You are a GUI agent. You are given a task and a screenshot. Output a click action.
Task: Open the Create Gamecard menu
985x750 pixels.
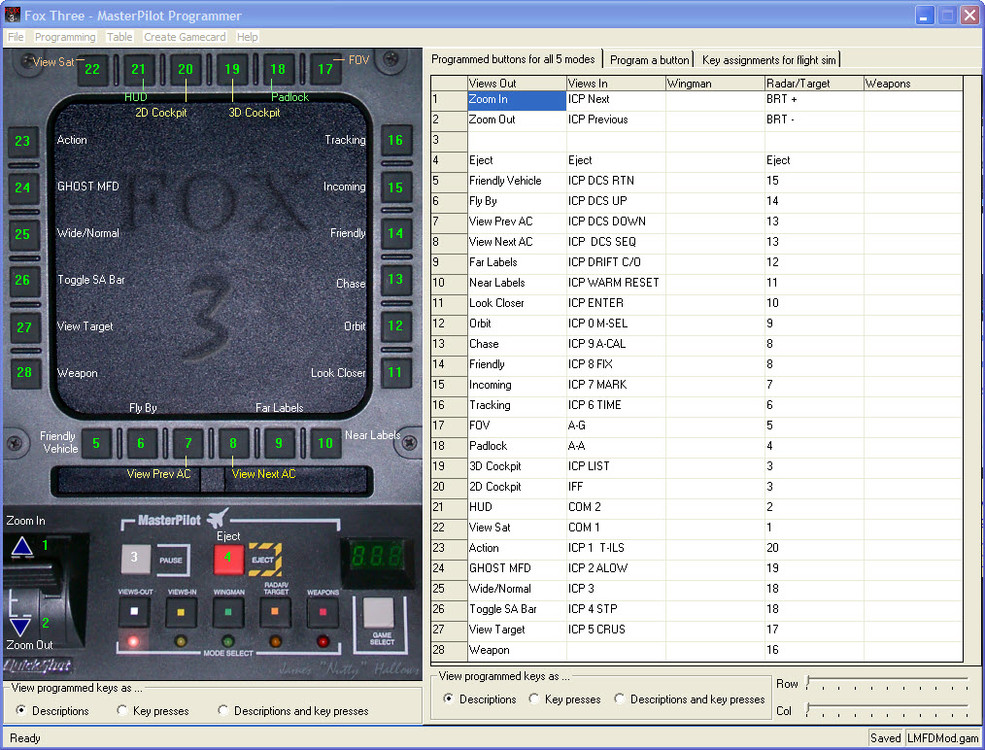pyautogui.click(x=185, y=37)
